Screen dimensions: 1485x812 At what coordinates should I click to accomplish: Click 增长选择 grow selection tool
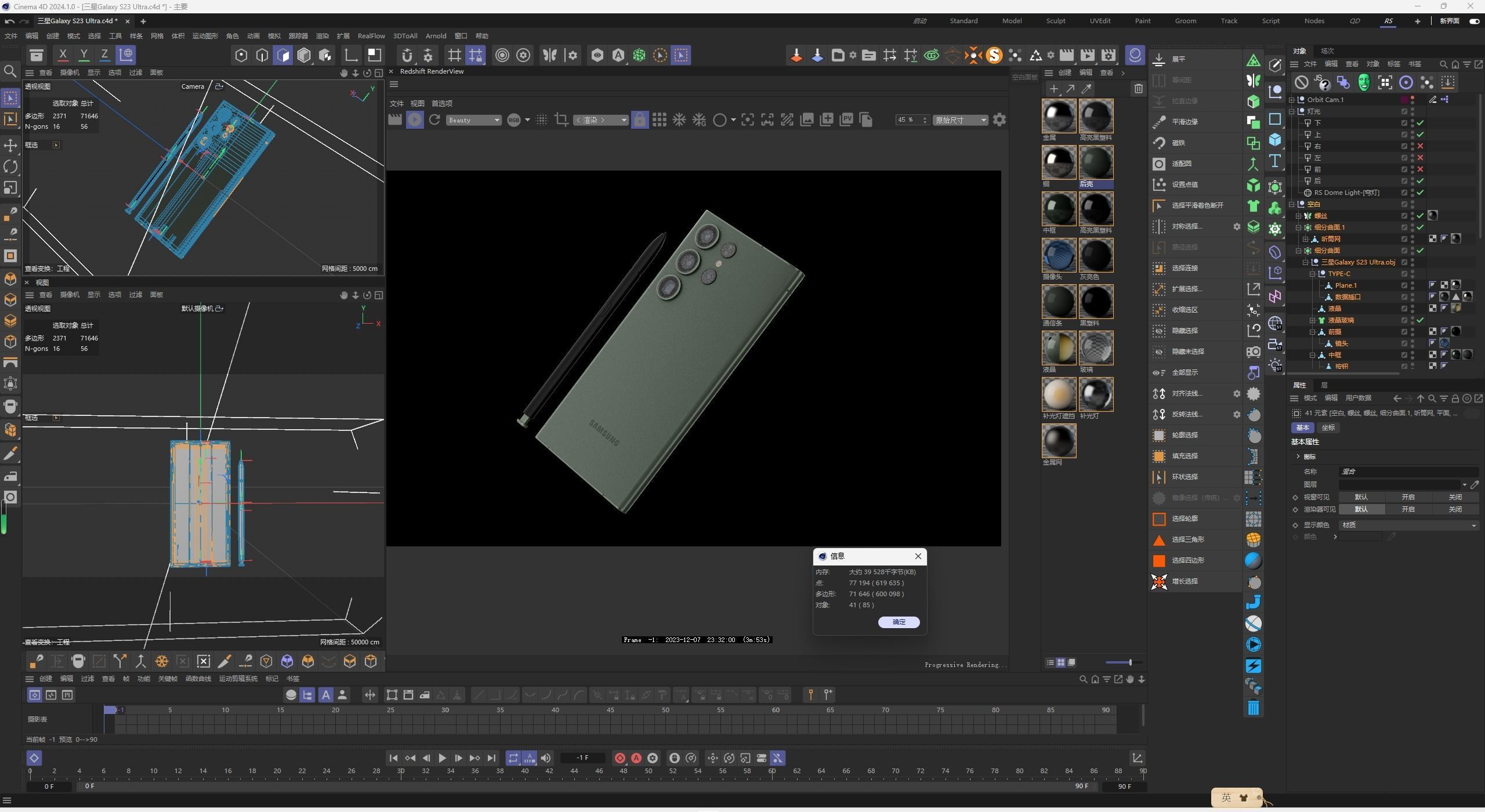click(1195, 581)
